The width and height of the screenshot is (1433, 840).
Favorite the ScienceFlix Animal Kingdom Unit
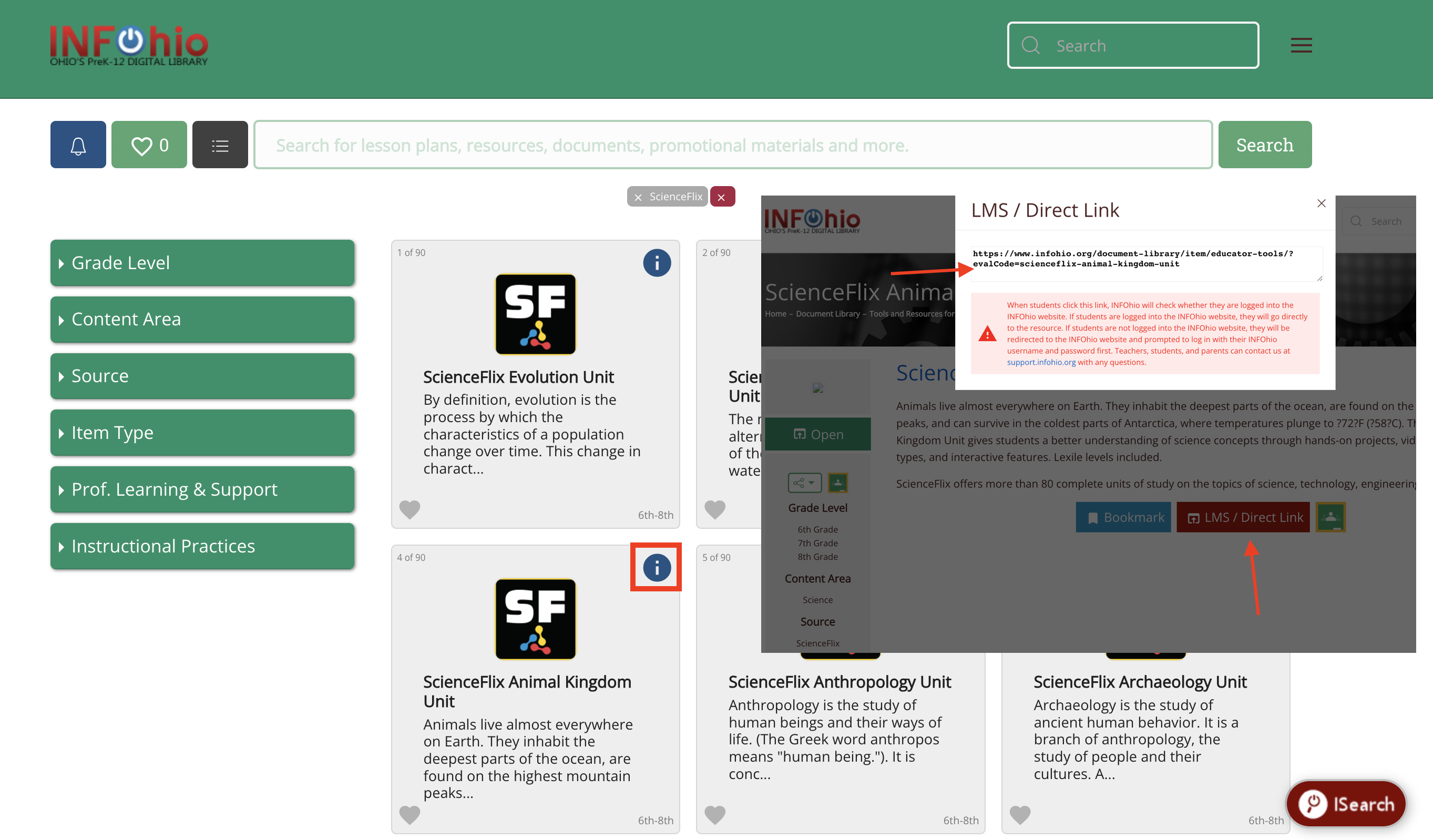click(x=410, y=815)
